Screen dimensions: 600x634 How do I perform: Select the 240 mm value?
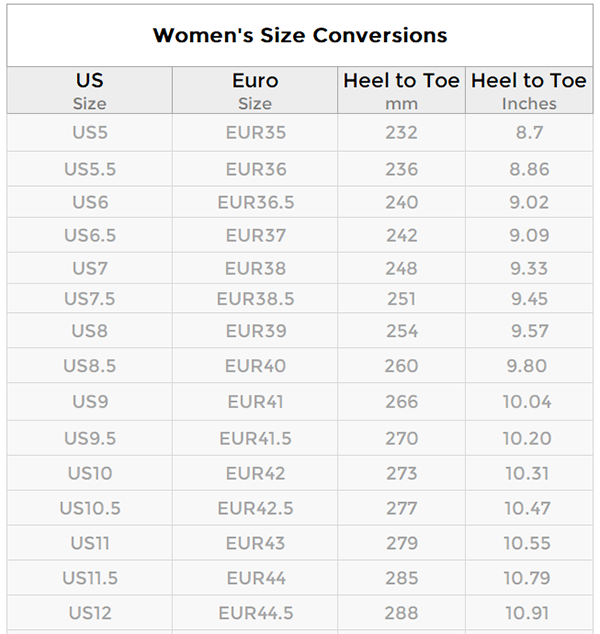pyautogui.click(x=401, y=202)
